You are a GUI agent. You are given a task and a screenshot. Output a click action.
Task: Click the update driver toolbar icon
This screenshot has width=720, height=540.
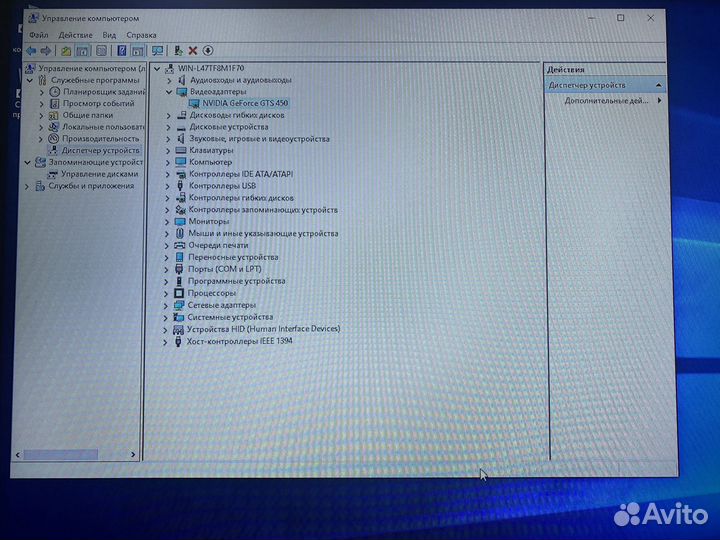[x=178, y=50]
